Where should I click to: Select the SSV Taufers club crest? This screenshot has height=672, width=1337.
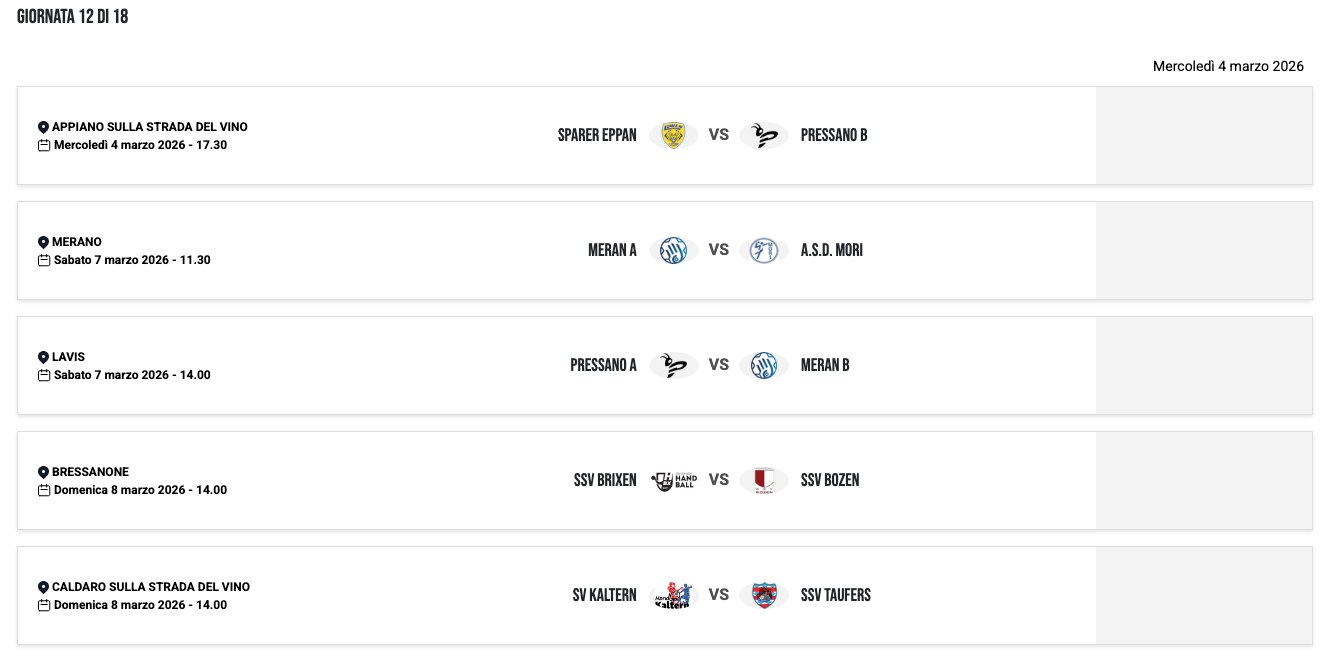(764, 595)
